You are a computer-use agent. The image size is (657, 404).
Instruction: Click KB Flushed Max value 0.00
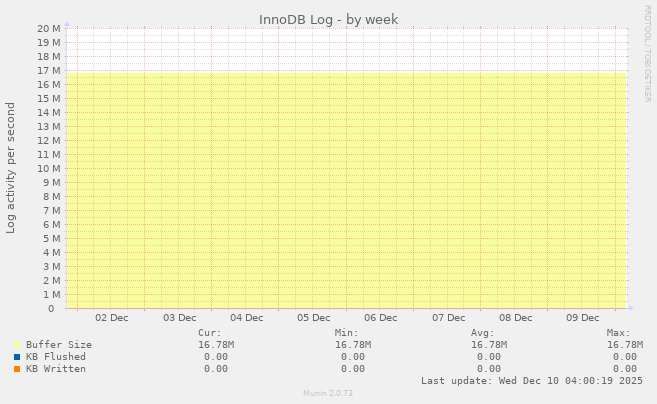625,357
